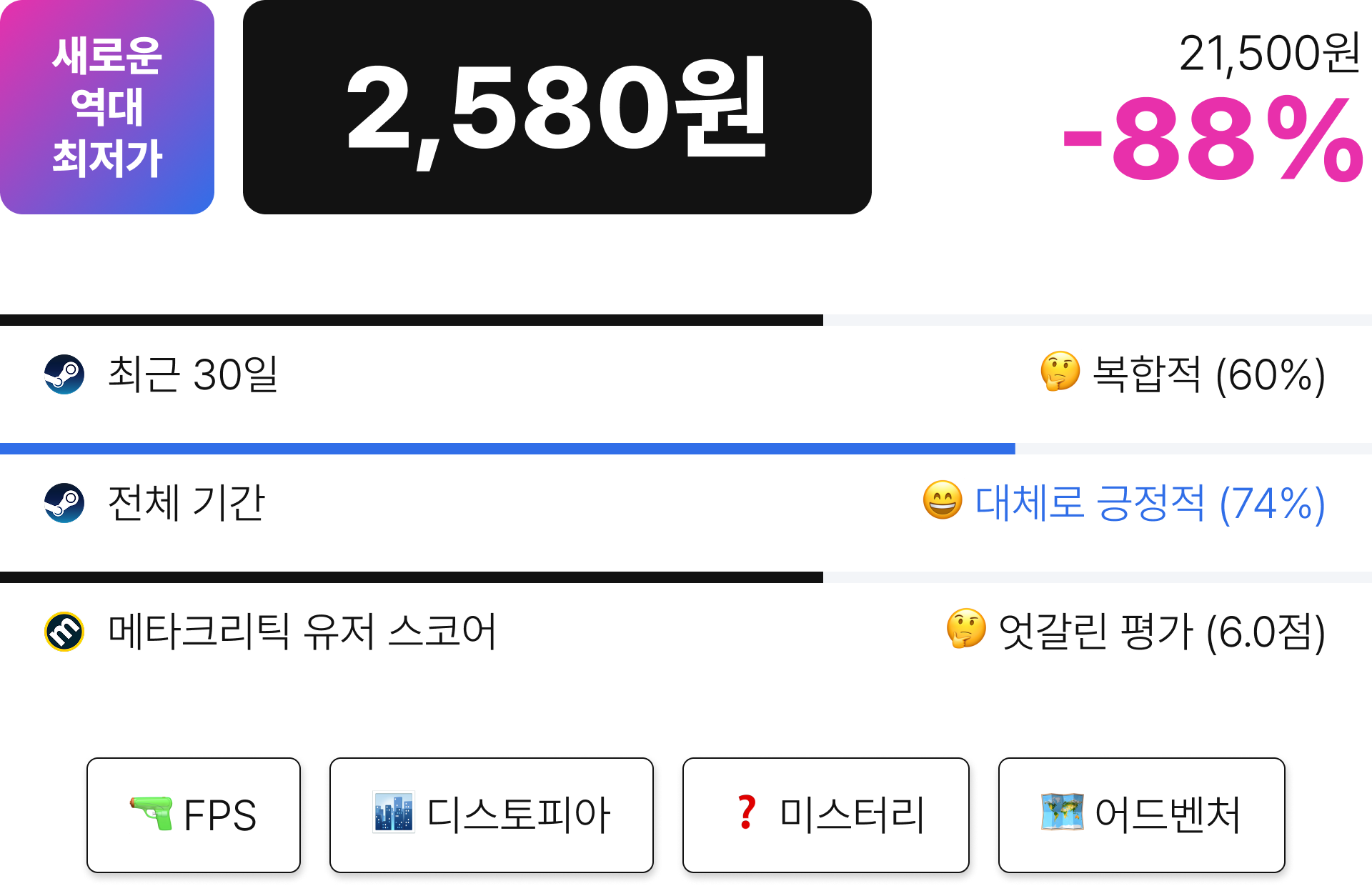Click the -88% discount label

1213,140
